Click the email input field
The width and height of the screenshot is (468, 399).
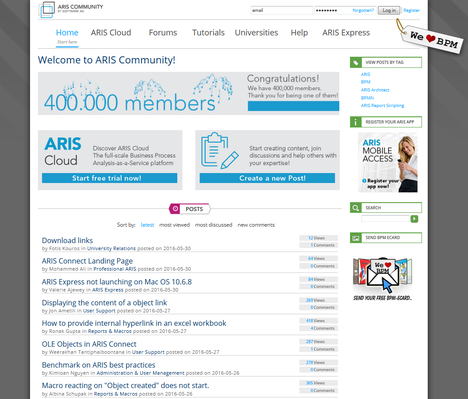[x=282, y=10]
